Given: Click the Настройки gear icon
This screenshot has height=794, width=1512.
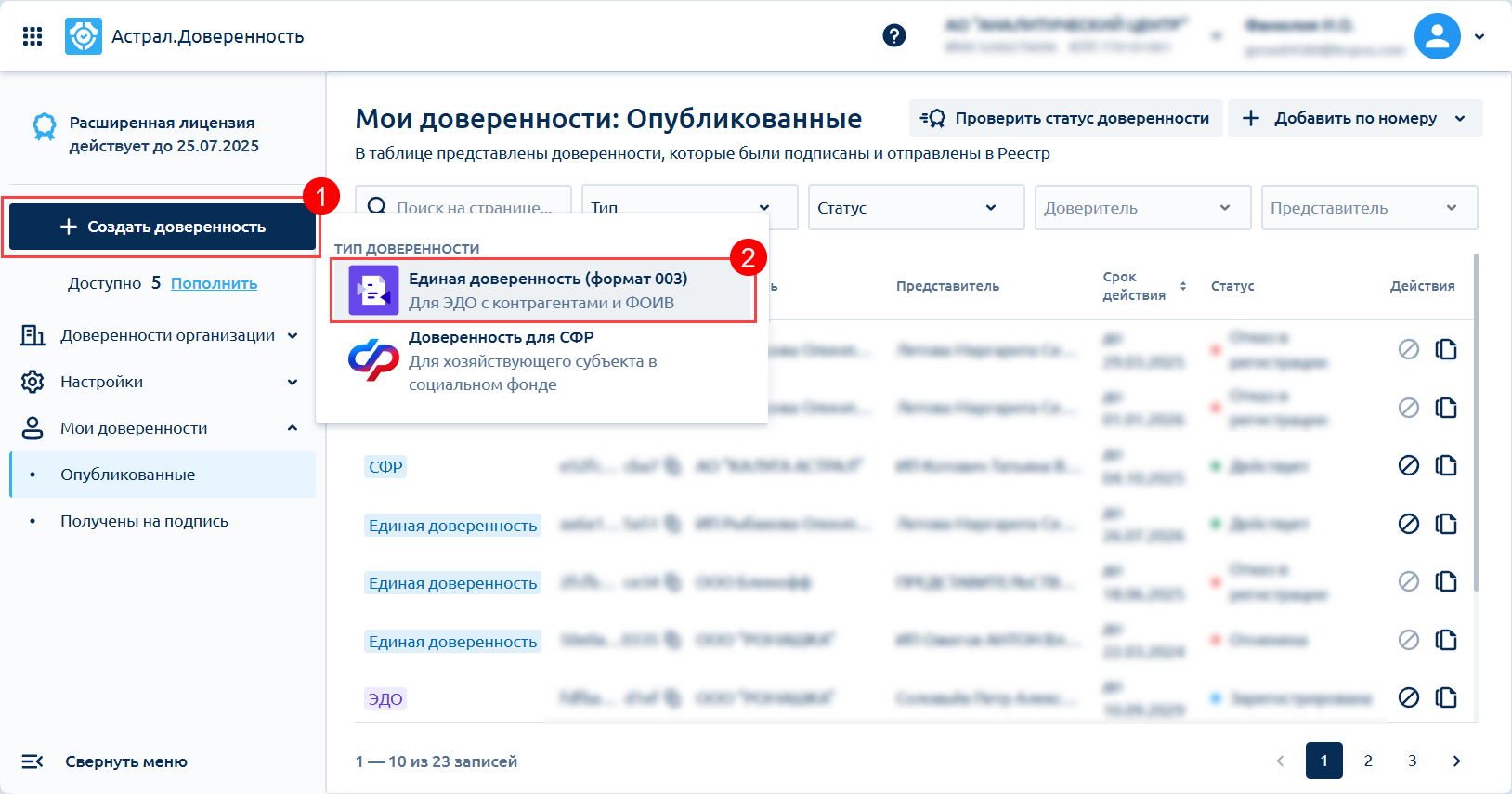Looking at the screenshot, I should (x=33, y=382).
